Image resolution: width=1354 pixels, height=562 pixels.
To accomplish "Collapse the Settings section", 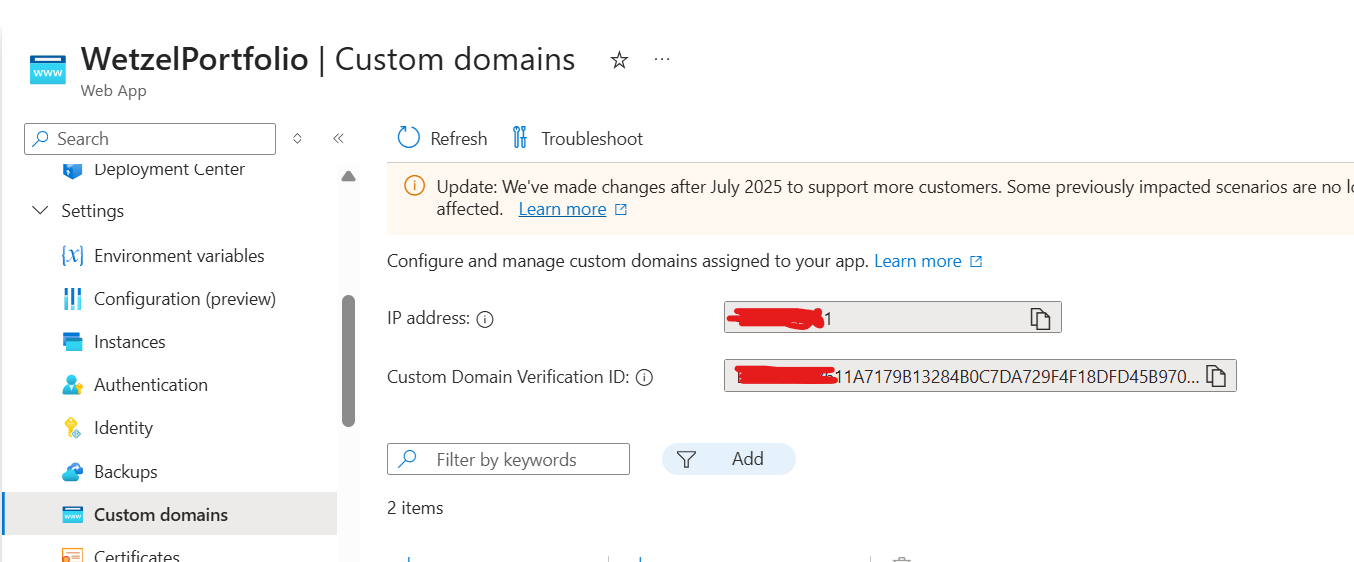I will 41,211.
